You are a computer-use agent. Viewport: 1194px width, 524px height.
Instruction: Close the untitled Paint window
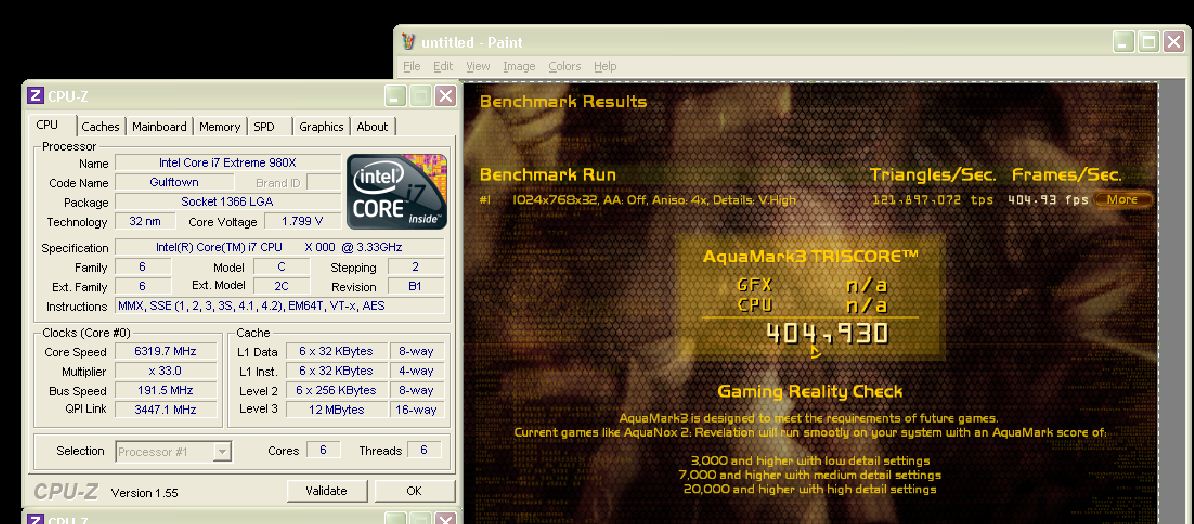1173,42
